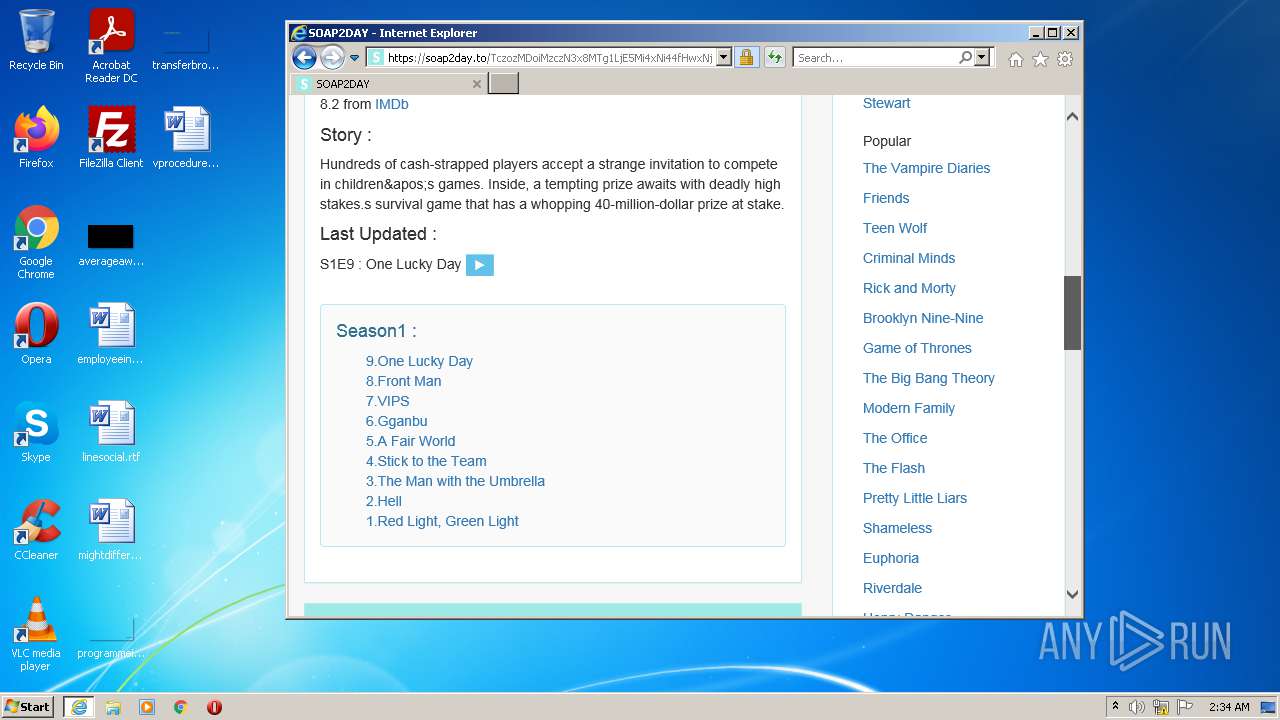Open episode 6.Gganbu

coord(397,421)
